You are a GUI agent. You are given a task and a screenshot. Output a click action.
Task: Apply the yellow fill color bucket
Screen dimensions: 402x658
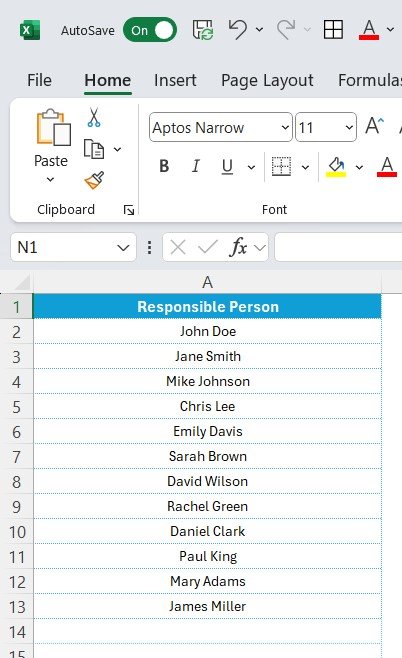(x=336, y=167)
